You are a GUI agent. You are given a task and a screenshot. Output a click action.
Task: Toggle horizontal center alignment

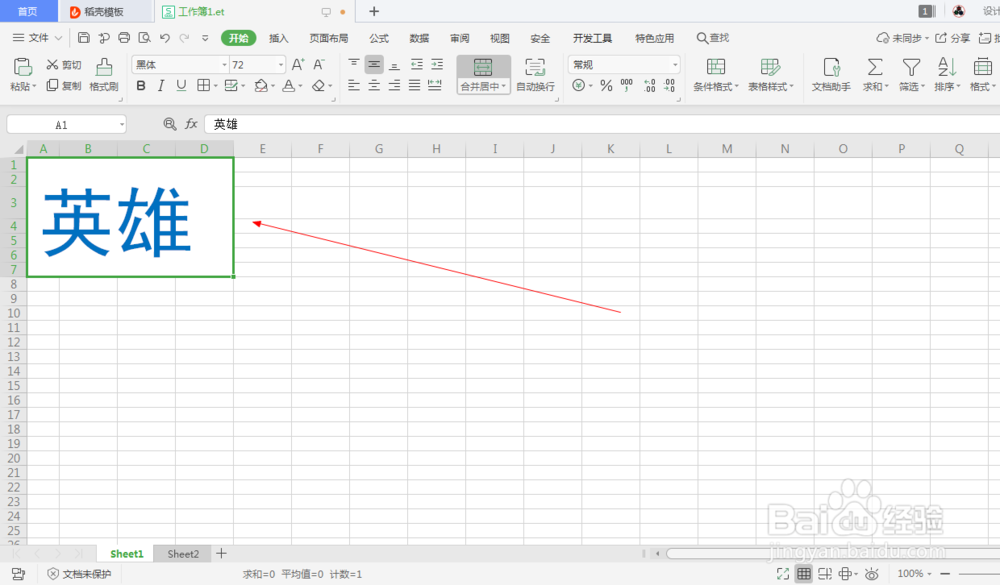pos(374,85)
